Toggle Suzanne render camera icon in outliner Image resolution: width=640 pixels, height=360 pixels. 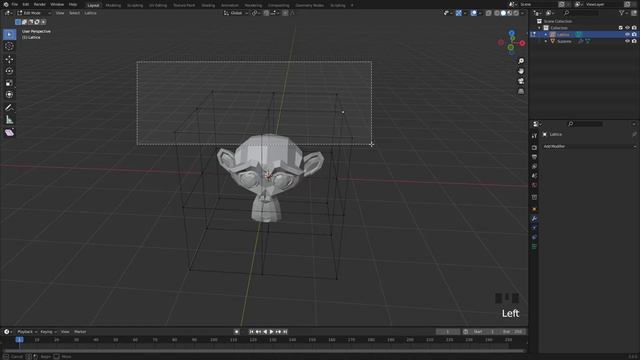tap(634, 41)
